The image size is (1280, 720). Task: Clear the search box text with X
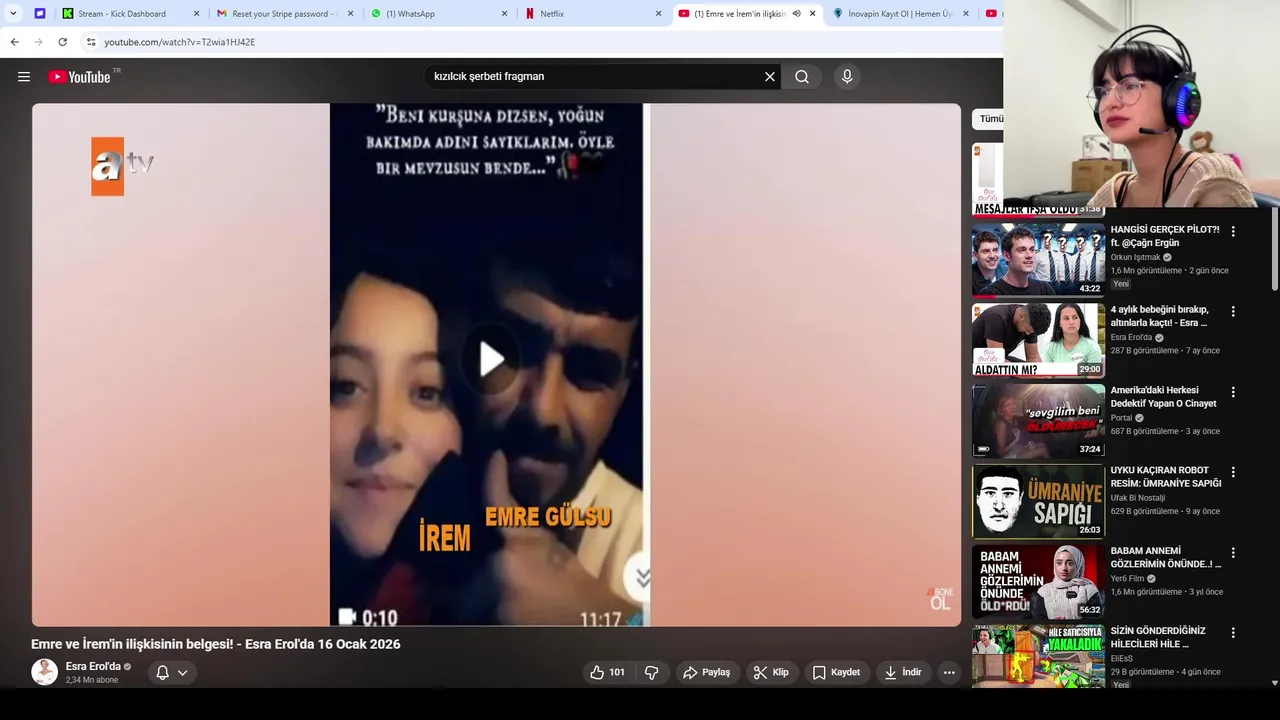770,77
